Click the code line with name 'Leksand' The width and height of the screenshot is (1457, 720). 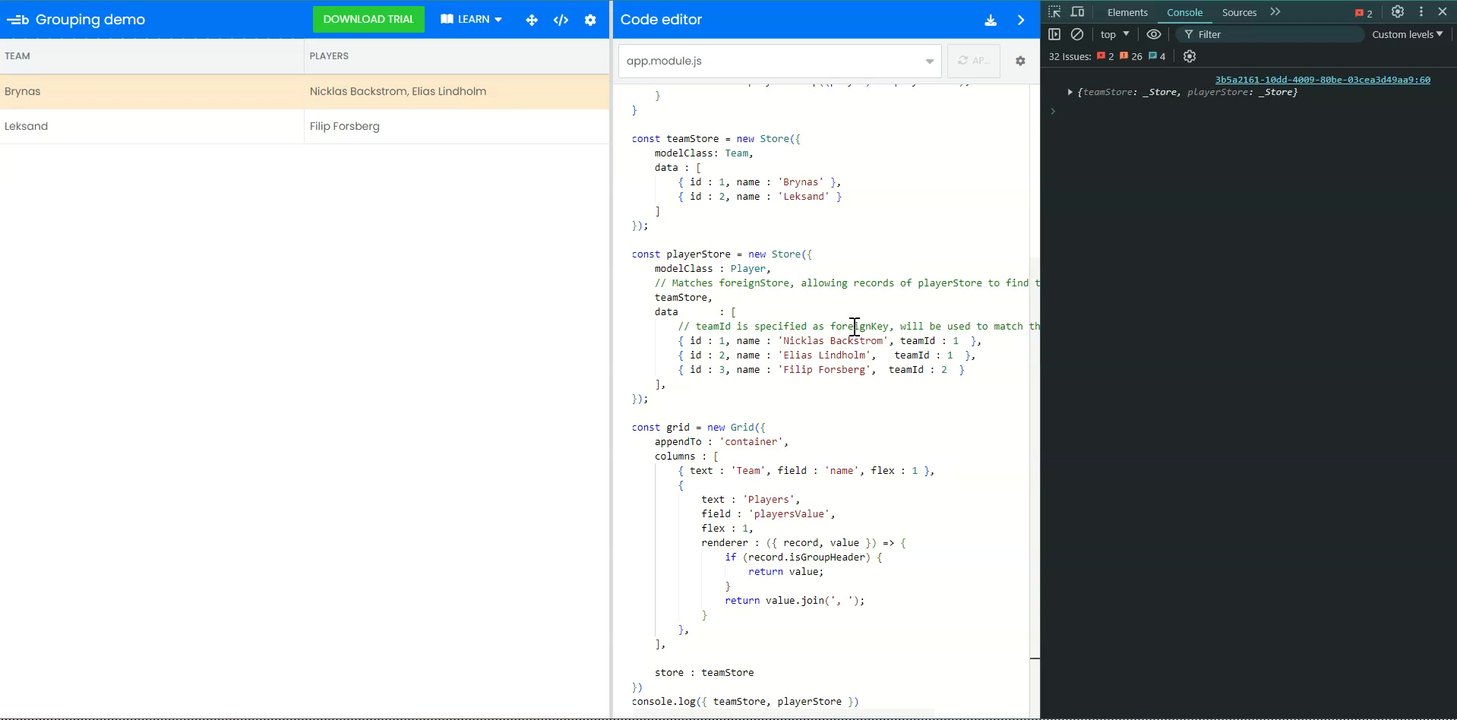pos(759,196)
